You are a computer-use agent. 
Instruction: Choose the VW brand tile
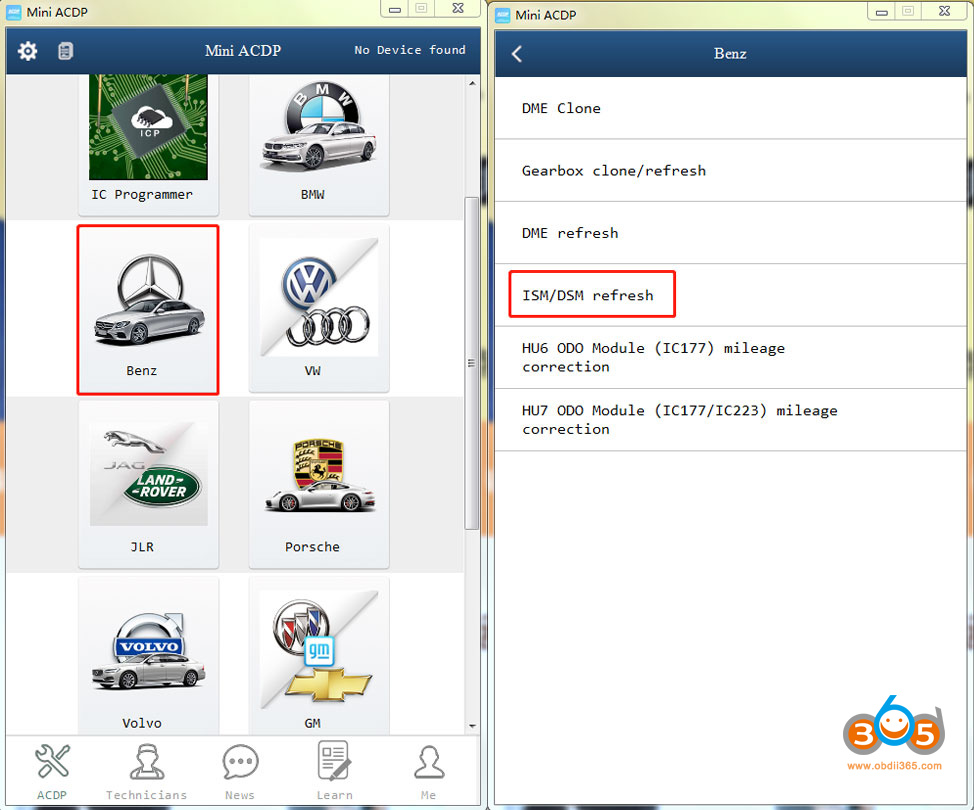[x=318, y=310]
